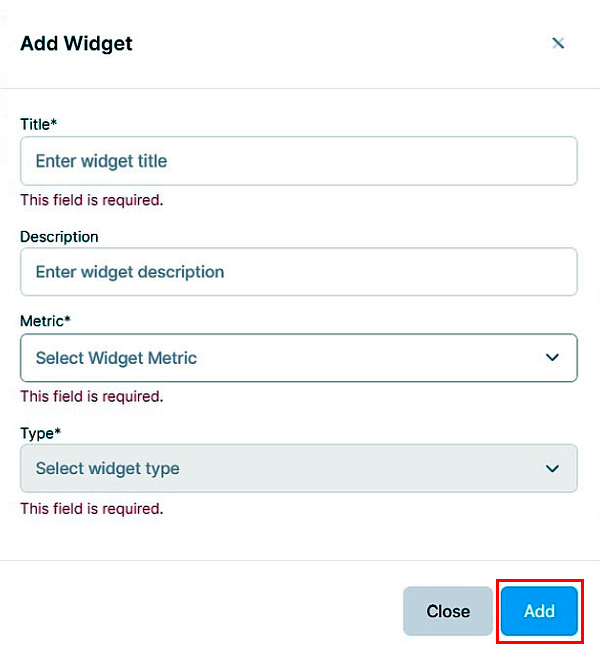The height and width of the screenshot is (656, 600).
Task: Click the Metric* field label
Action: pos(44,321)
